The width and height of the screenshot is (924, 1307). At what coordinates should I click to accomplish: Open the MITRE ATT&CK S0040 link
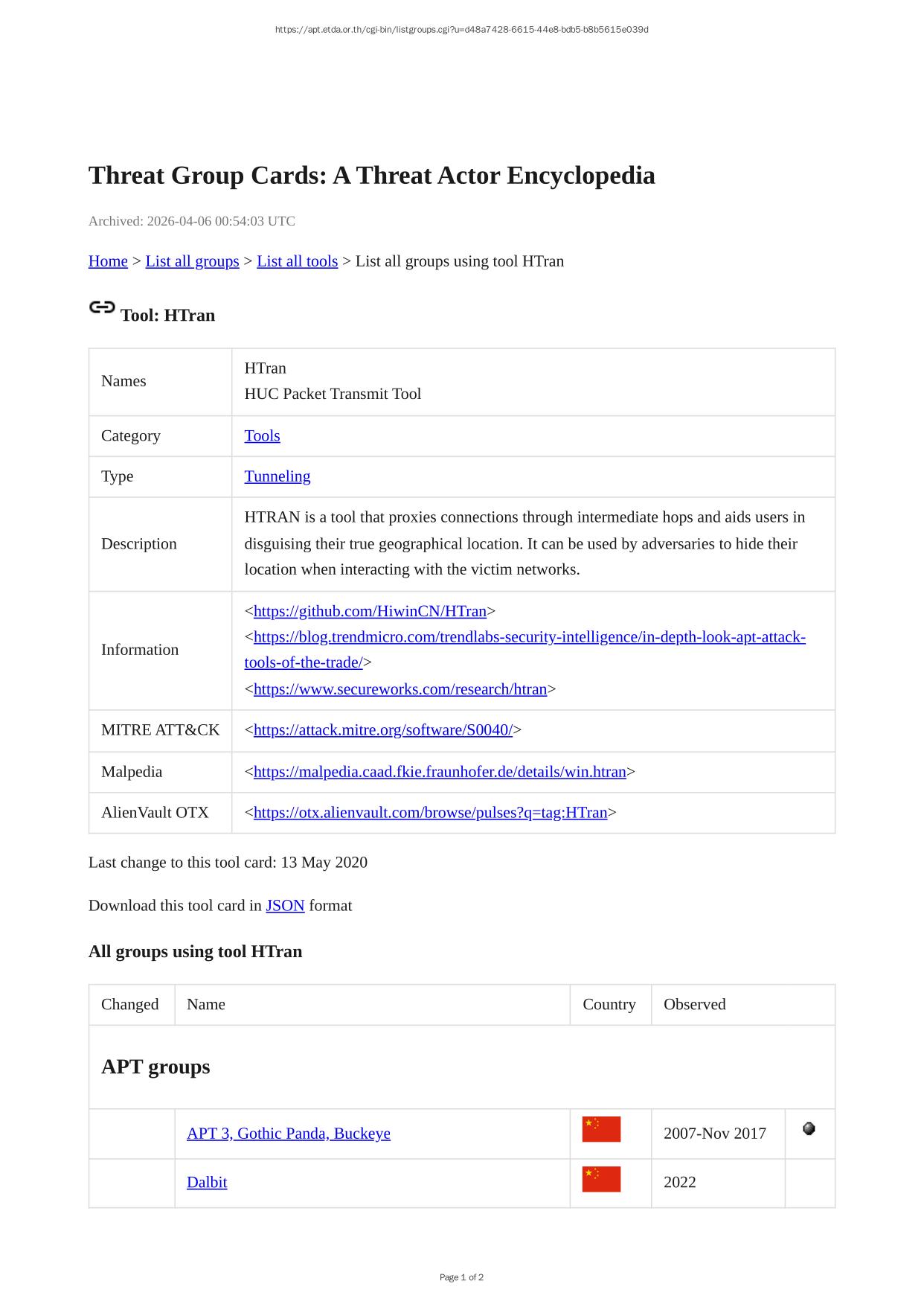pyautogui.click(x=382, y=730)
